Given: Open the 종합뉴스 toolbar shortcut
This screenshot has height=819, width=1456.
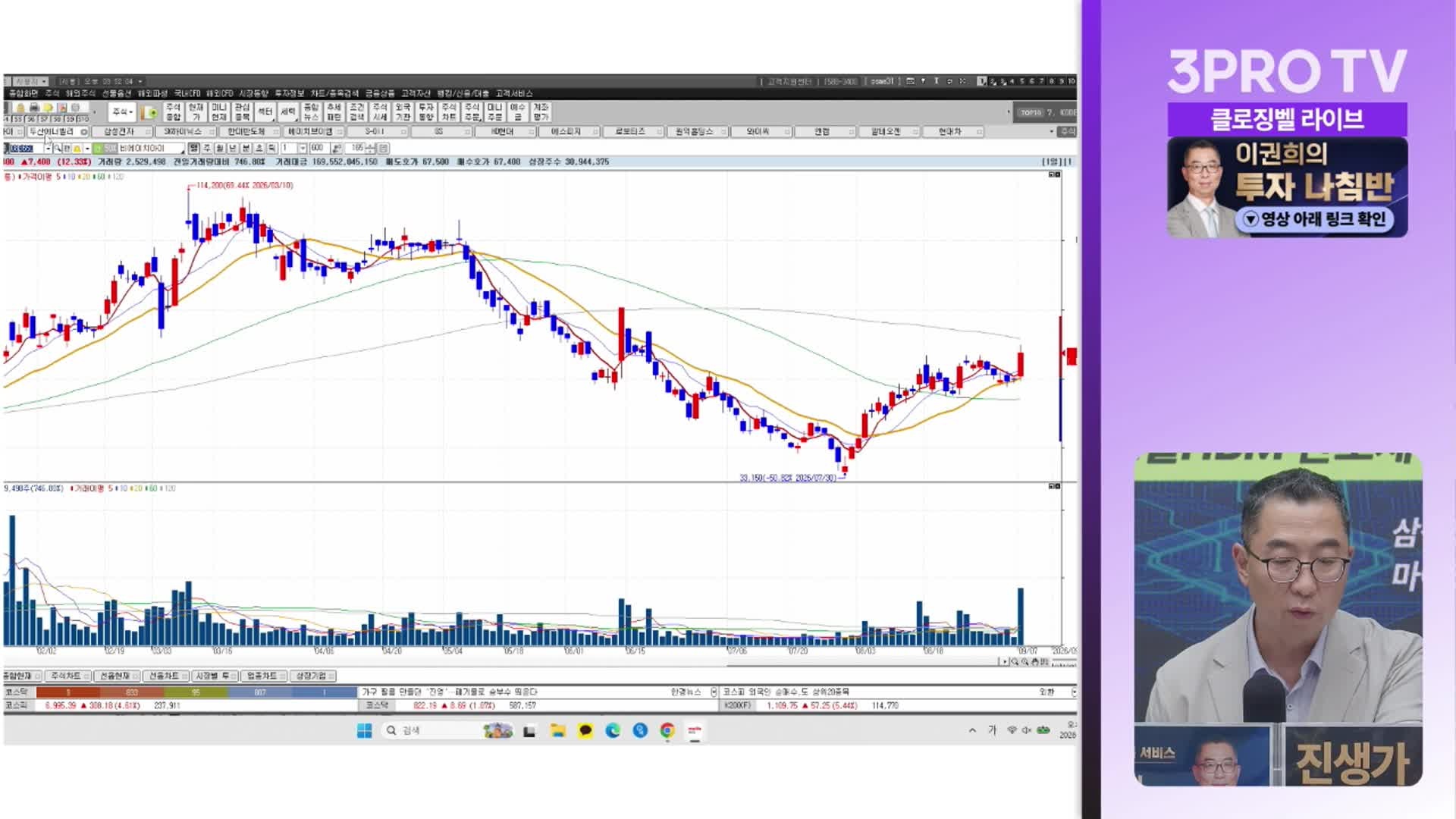Looking at the screenshot, I should point(311,112).
